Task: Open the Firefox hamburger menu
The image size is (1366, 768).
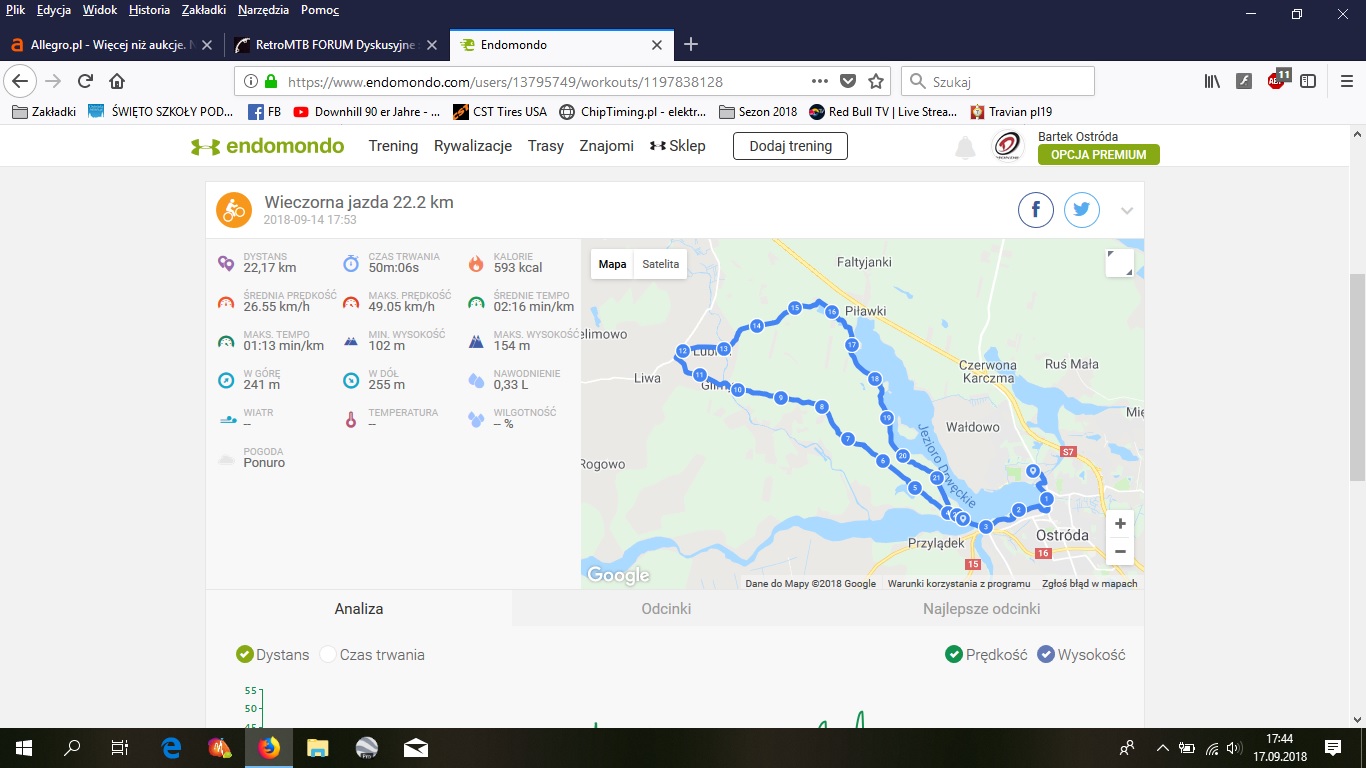Action: point(1346,82)
